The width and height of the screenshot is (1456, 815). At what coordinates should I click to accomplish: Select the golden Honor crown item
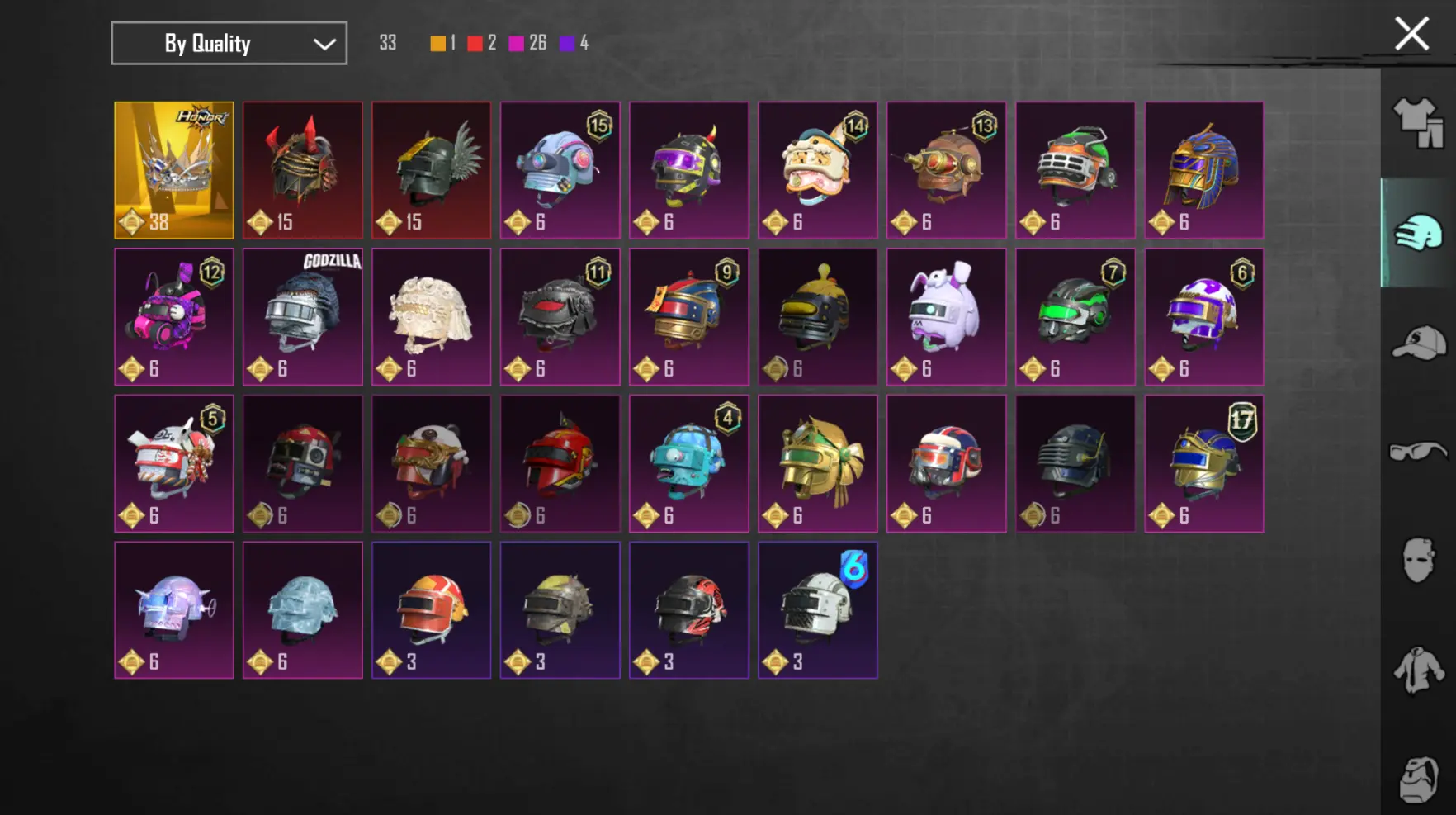[174, 170]
